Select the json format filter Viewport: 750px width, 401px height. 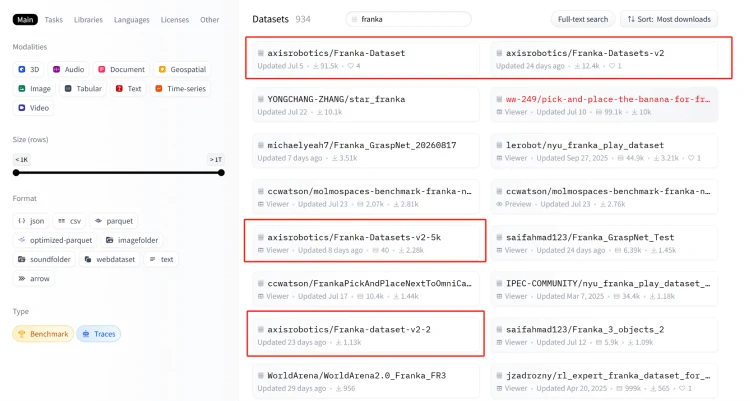coord(31,221)
